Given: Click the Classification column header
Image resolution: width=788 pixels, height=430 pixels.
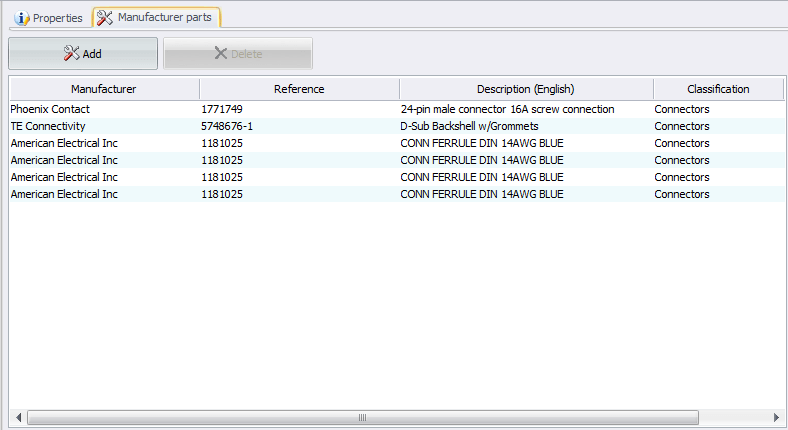Looking at the screenshot, I should (x=718, y=89).
